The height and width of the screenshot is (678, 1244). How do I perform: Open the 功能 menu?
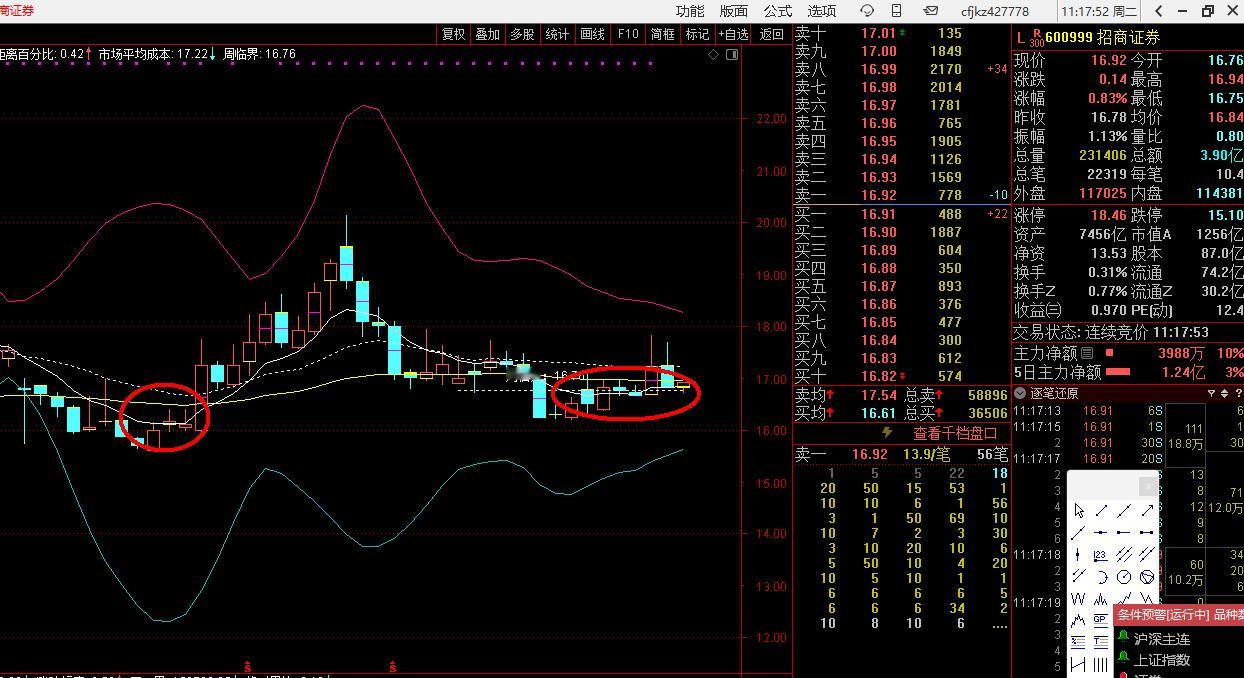690,11
